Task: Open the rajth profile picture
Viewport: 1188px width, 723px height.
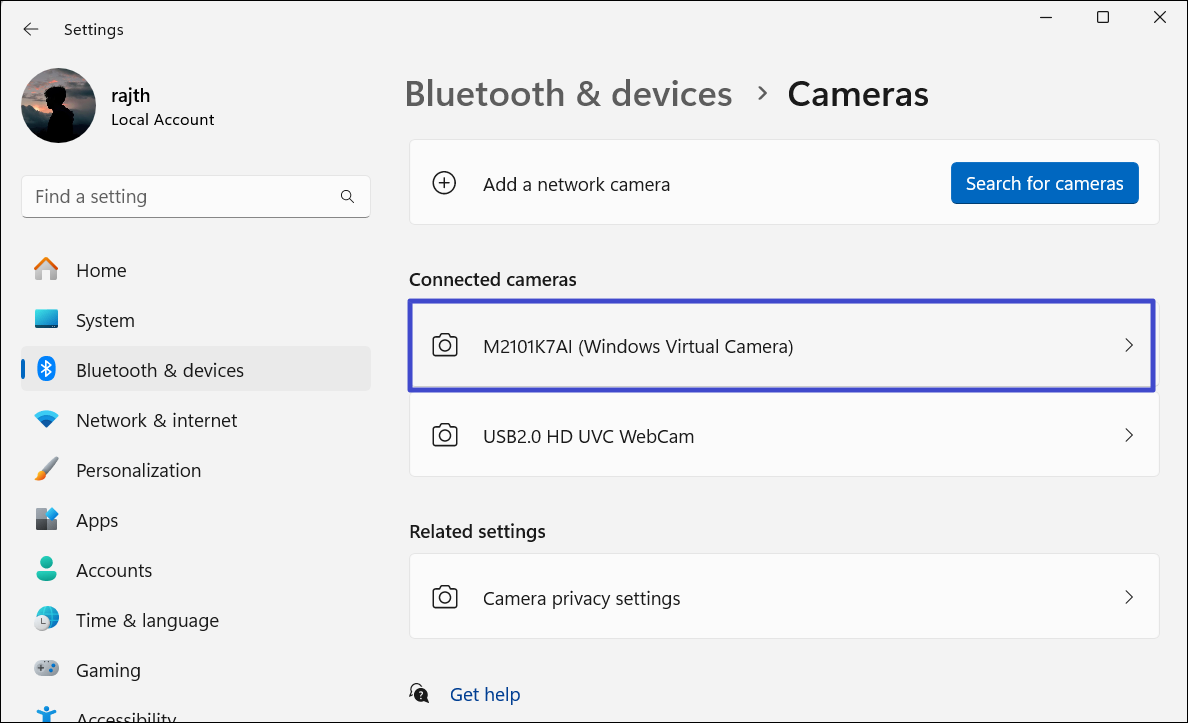Action: pyautogui.click(x=58, y=105)
